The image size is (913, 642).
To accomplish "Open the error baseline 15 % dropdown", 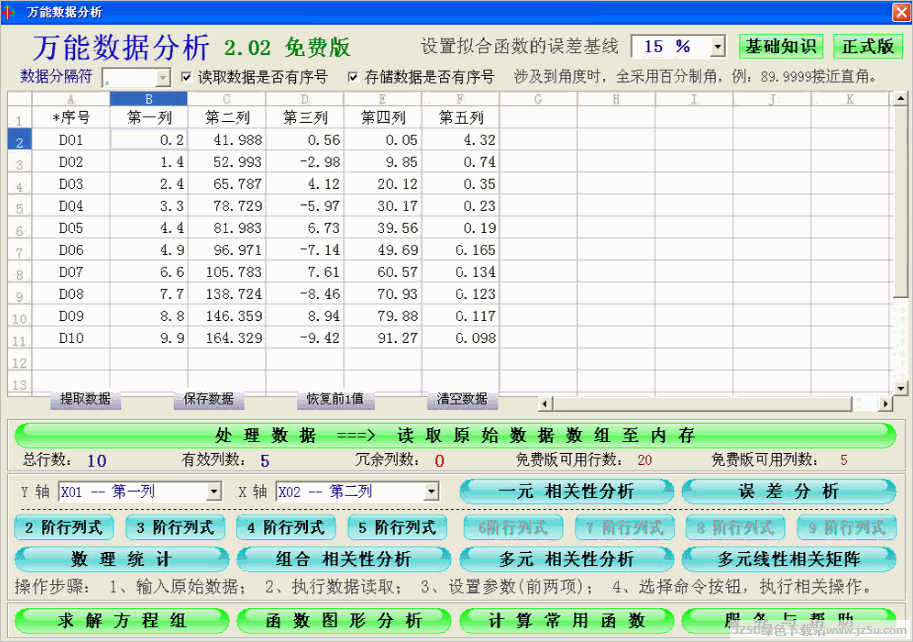I will point(718,47).
